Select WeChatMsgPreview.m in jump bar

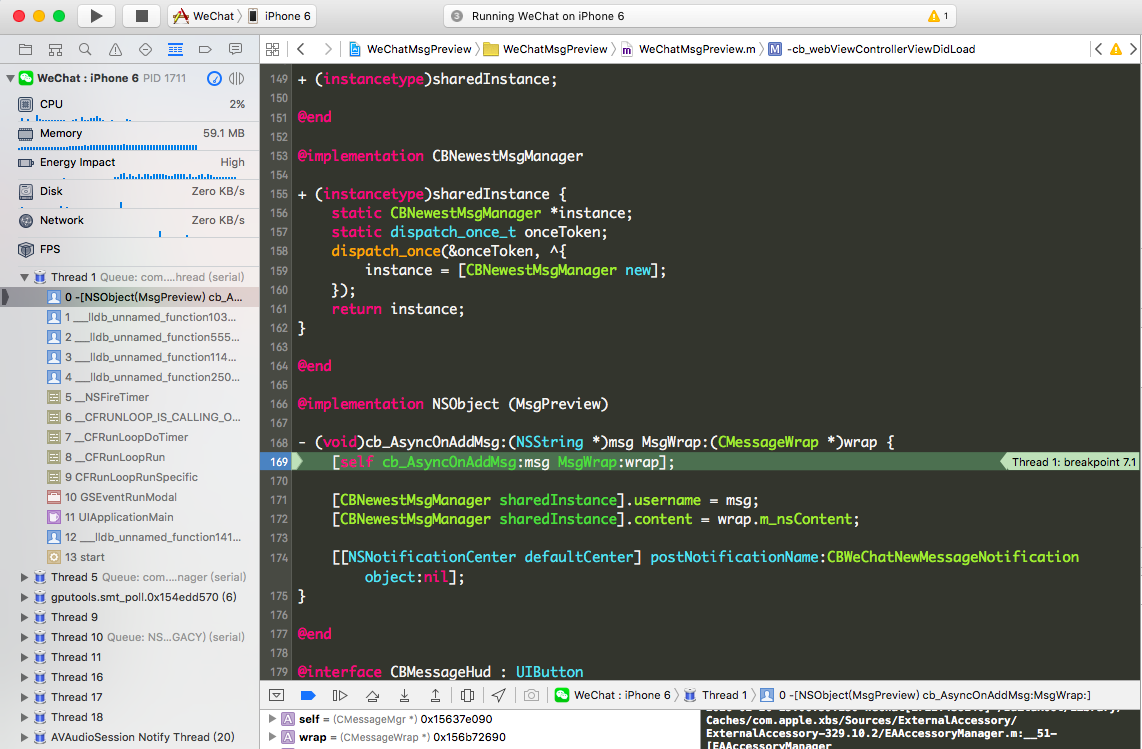tap(696, 49)
